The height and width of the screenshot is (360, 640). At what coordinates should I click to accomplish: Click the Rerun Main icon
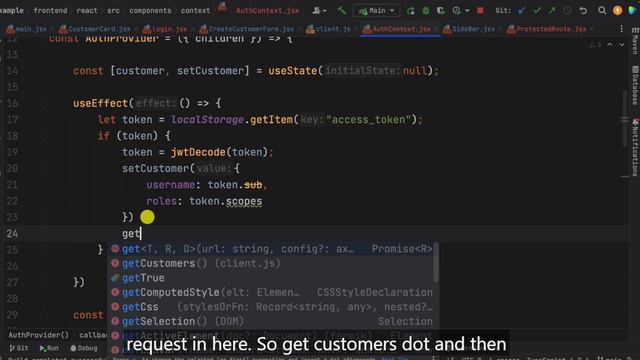point(411,11)
